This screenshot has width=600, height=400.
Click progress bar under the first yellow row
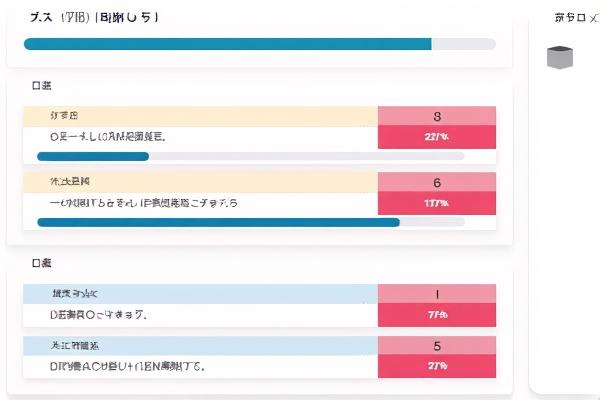(250, 156)
